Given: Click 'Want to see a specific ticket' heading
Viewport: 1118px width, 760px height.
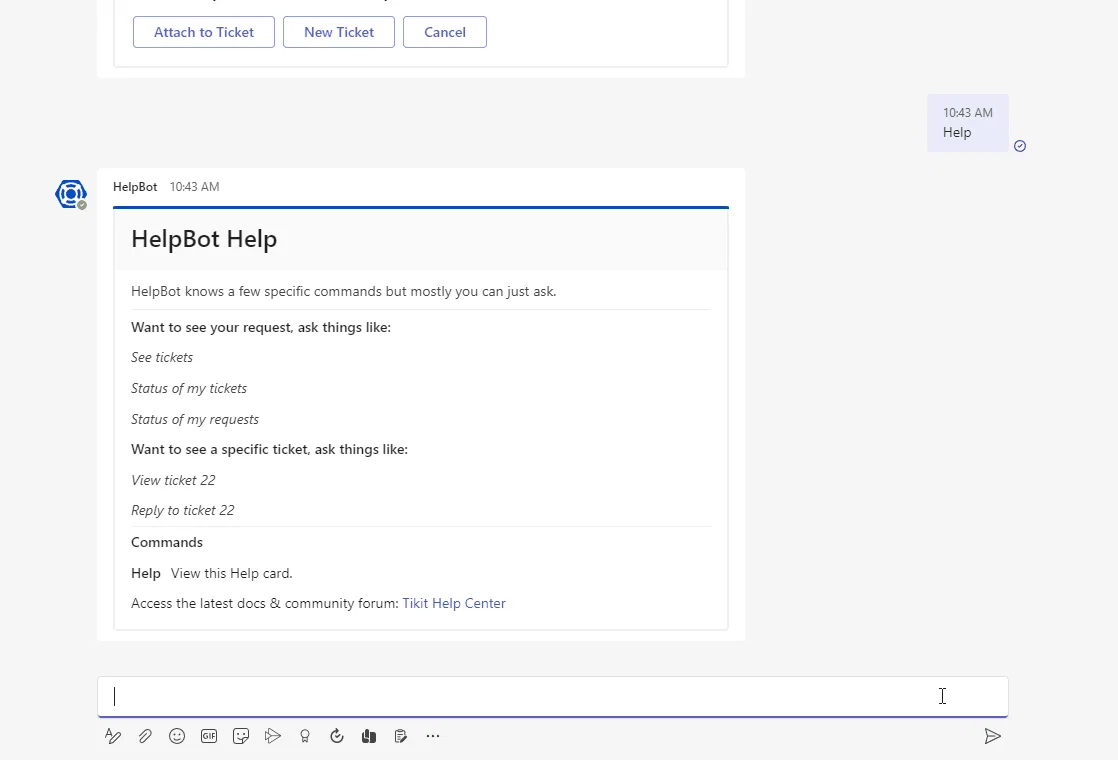Looking at the screenshot, I should (x=270, y=449).
